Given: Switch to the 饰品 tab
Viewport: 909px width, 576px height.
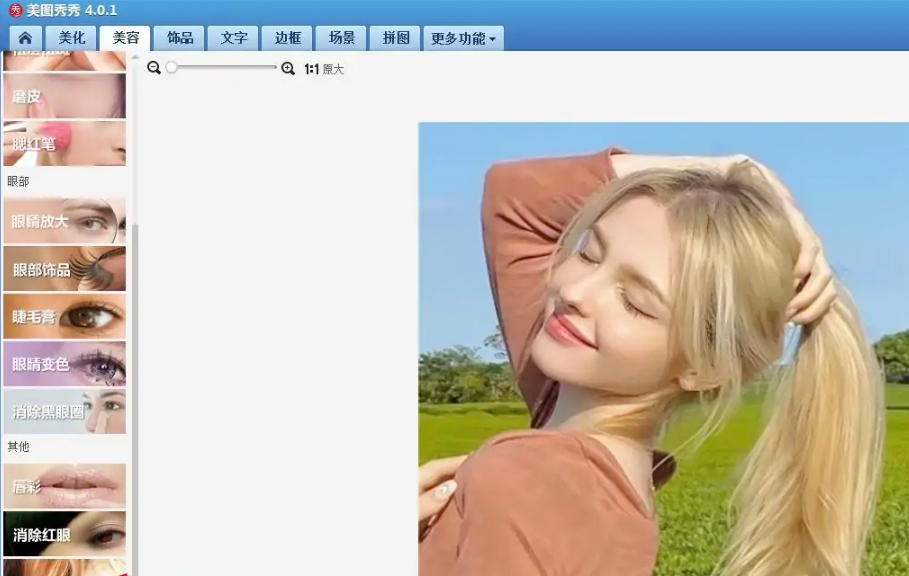Looking at the screenshot, I should (179, 37).
